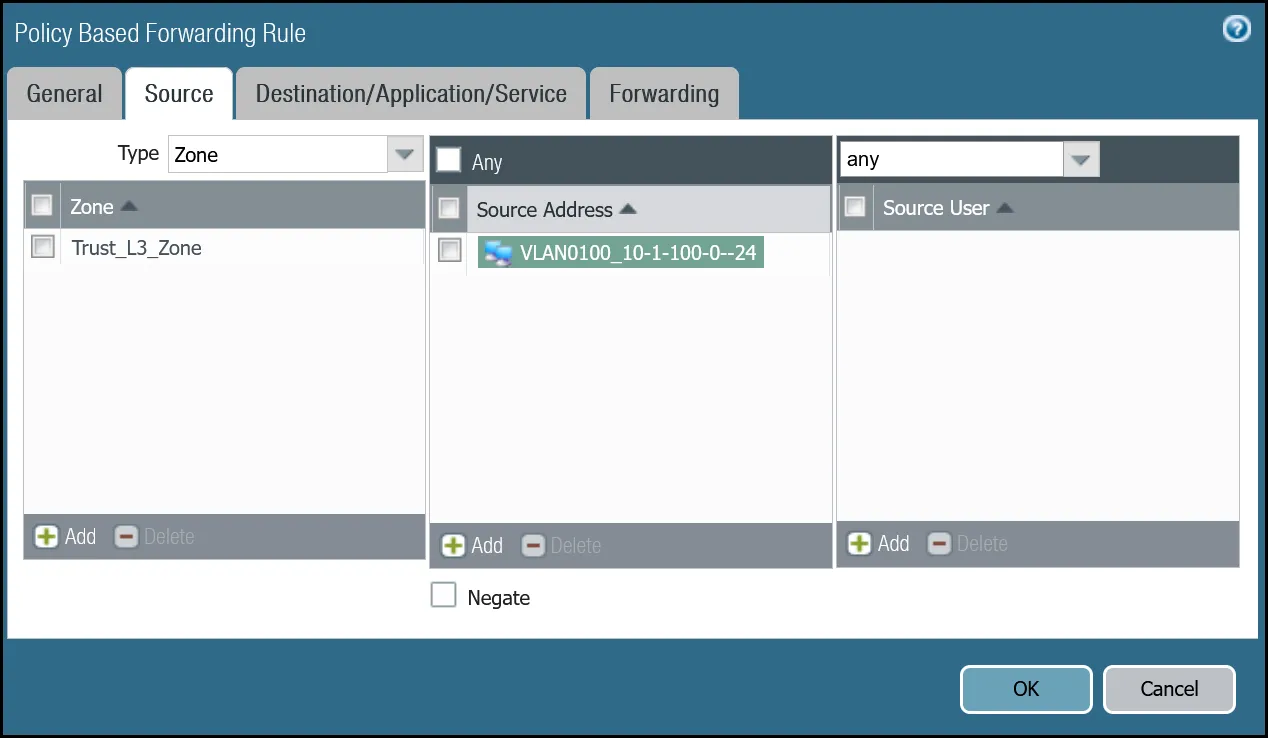Switch to the Forwarding tab
This screenshot has height=738, width=1268.
(x=664, y=93)
